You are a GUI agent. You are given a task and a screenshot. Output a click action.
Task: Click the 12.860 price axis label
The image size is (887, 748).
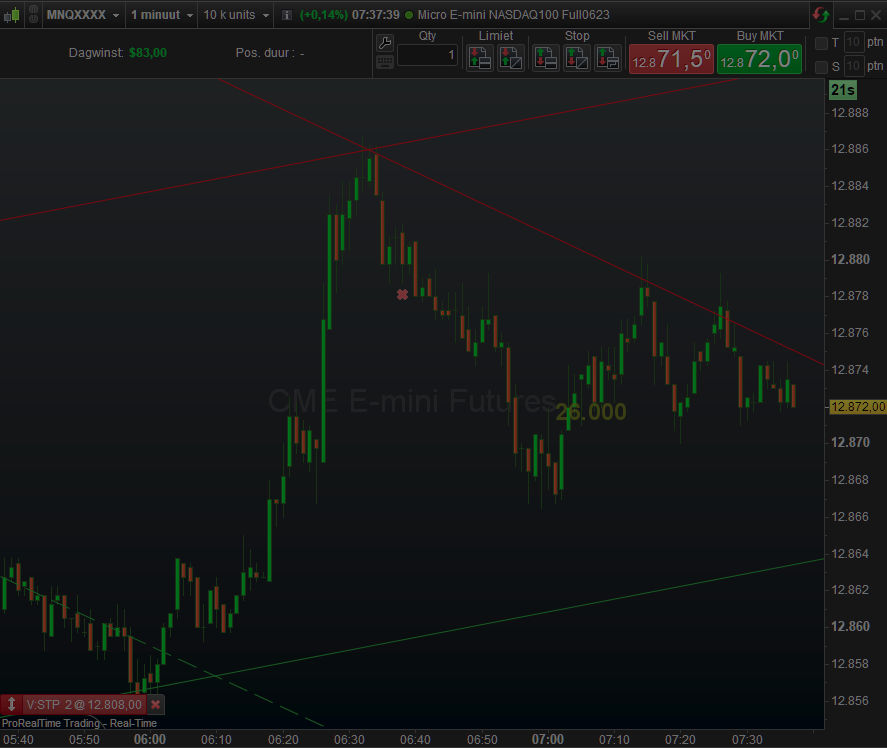850,626
